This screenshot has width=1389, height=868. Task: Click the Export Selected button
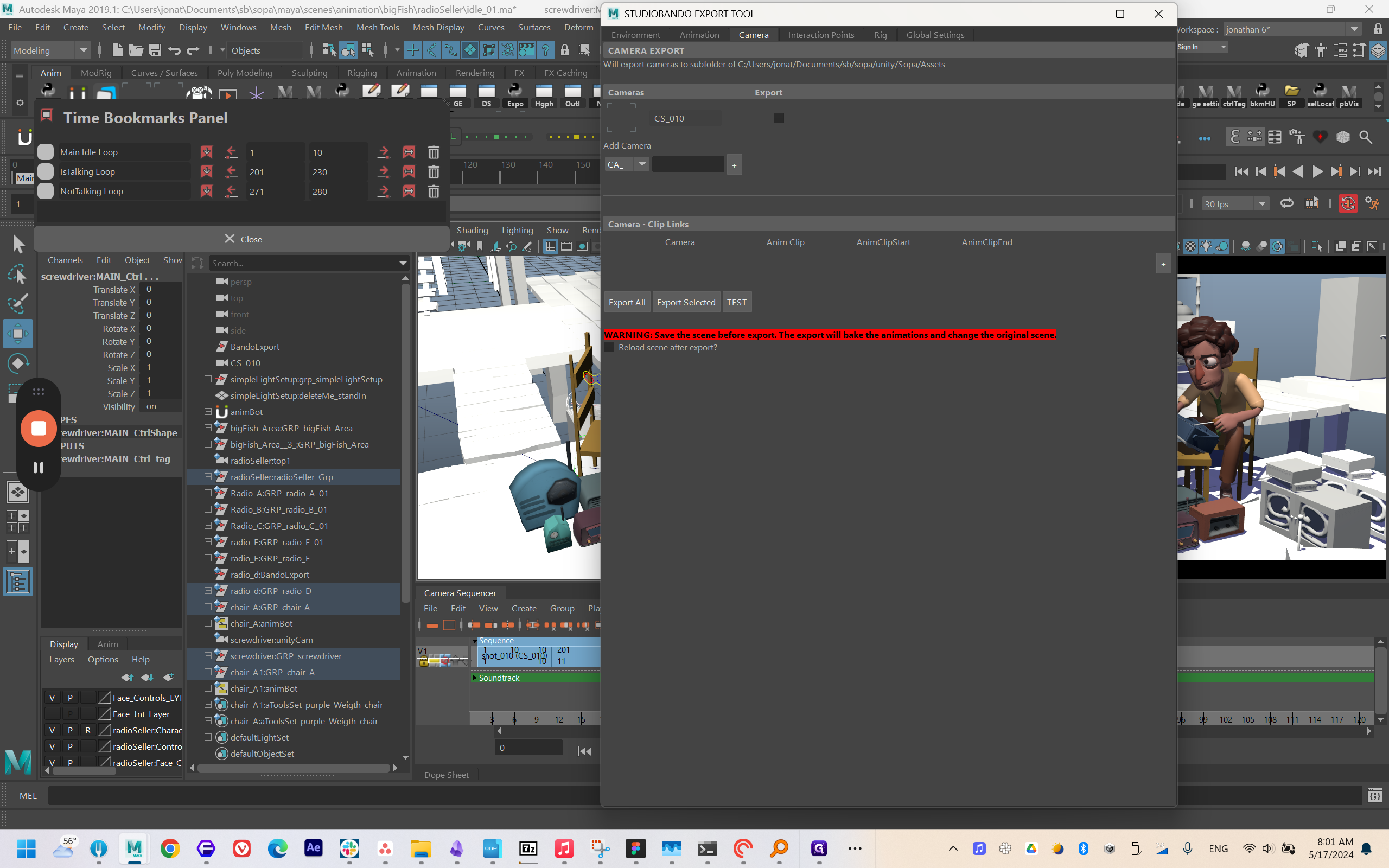coord(686,302)
